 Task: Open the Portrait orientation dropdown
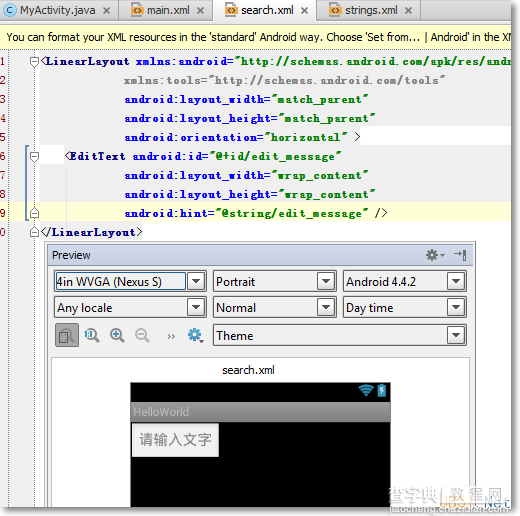click(274, 282)
